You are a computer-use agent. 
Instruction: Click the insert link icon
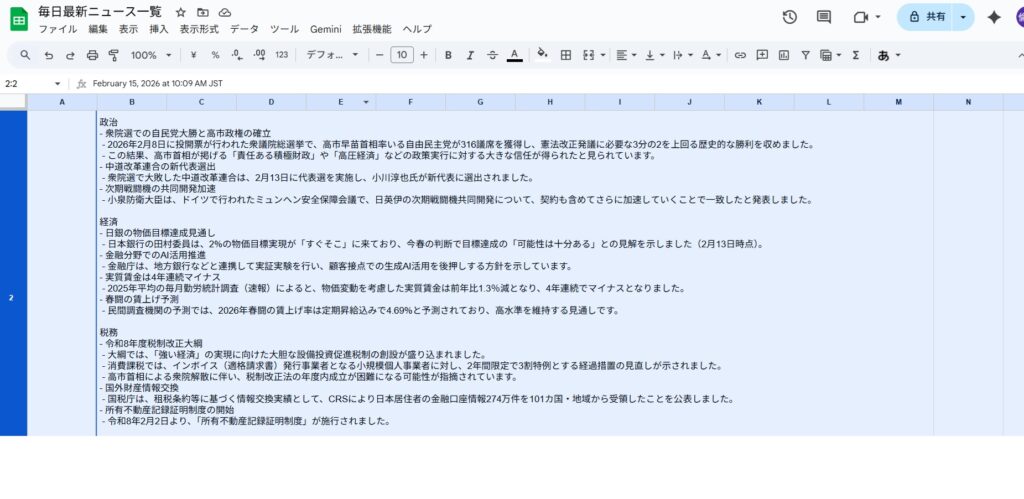[740, 55]
